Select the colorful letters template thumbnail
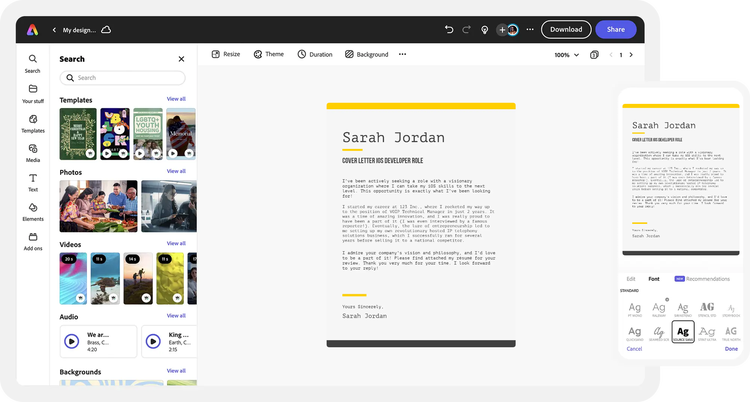The image size is (750, 402). (x=115, y=134)
